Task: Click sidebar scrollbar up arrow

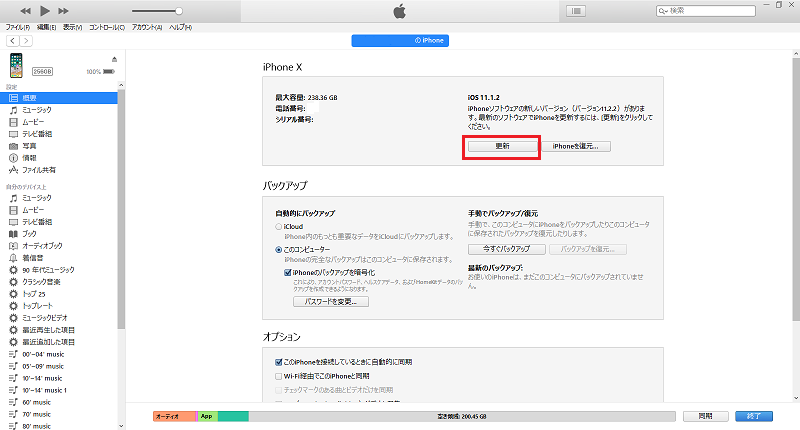Action: [x=121, y=85]
